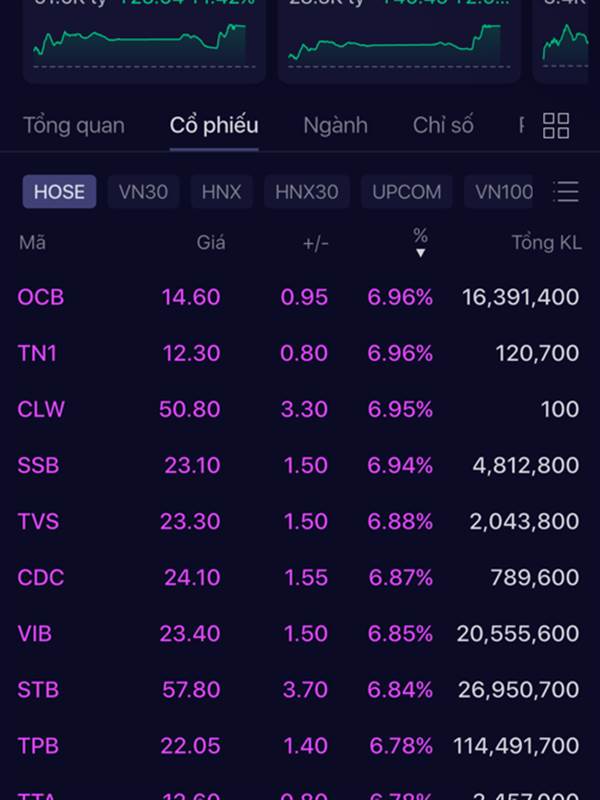Switch to the Ngành tab
The image size is (600, 800).
[335, 126]
